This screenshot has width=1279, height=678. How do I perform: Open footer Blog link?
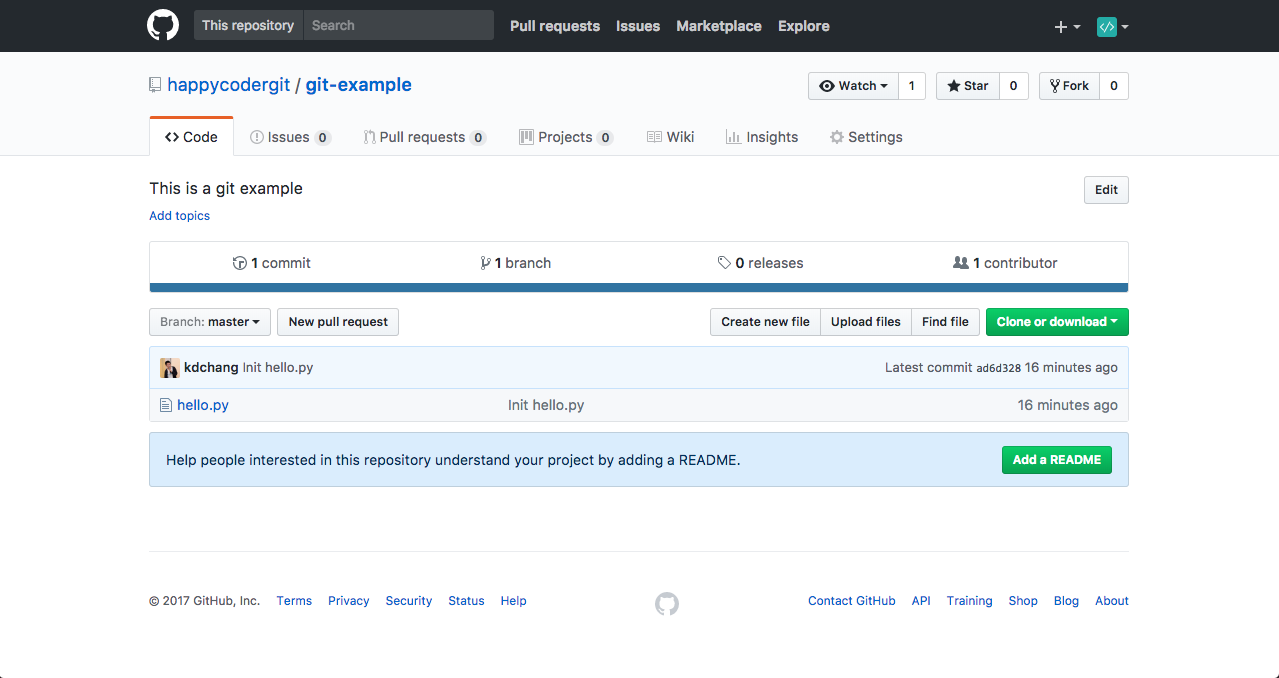click(x=1066, y=601)
